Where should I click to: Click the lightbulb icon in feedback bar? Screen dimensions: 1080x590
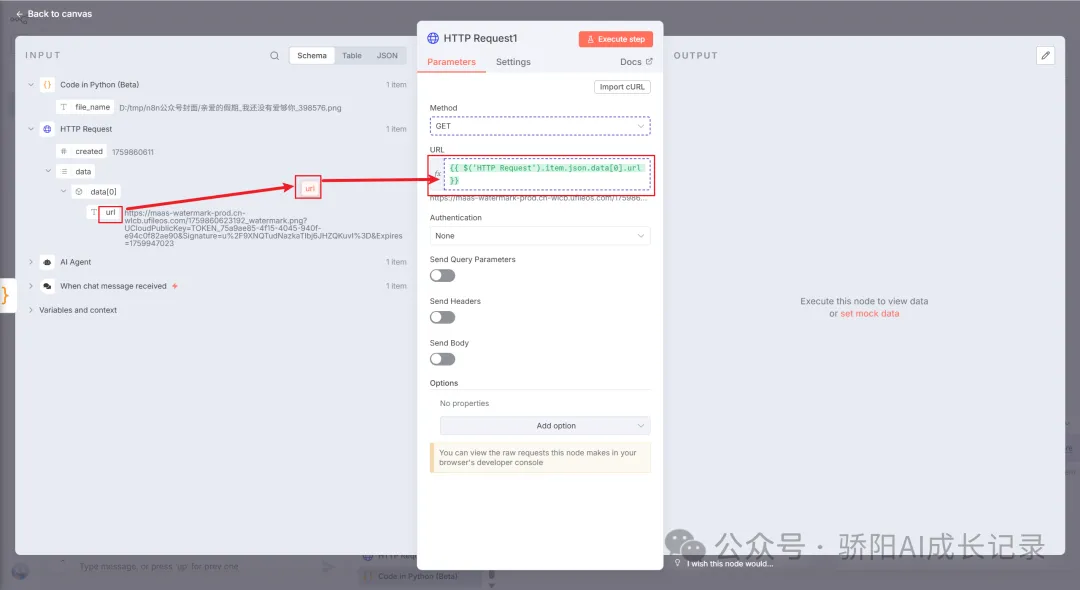(x=678, y=563)
